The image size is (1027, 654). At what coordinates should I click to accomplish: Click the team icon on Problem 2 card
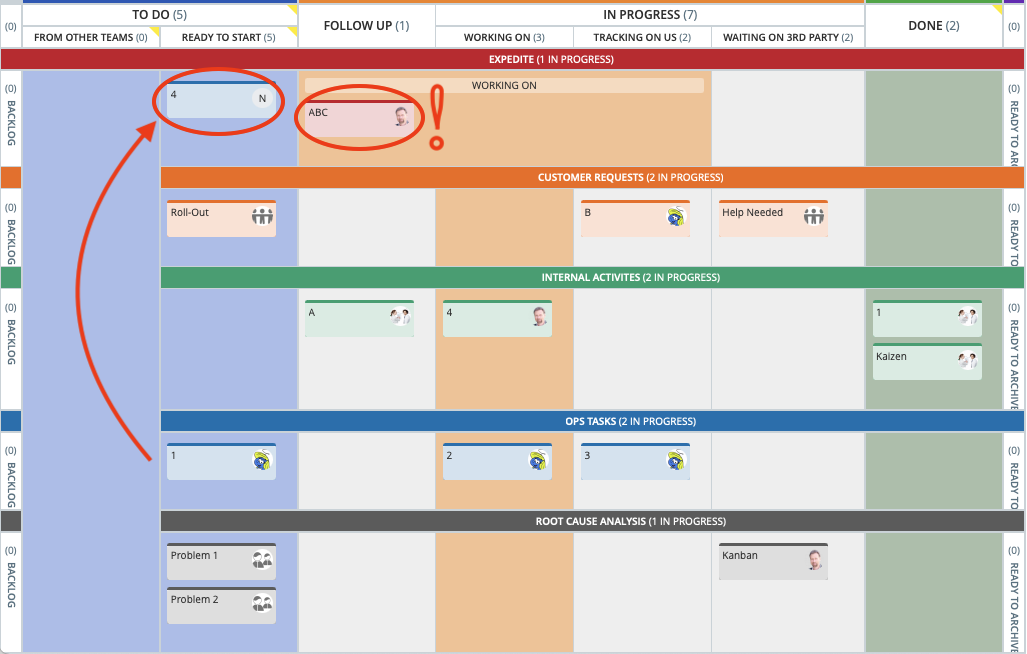pos(262,603)
